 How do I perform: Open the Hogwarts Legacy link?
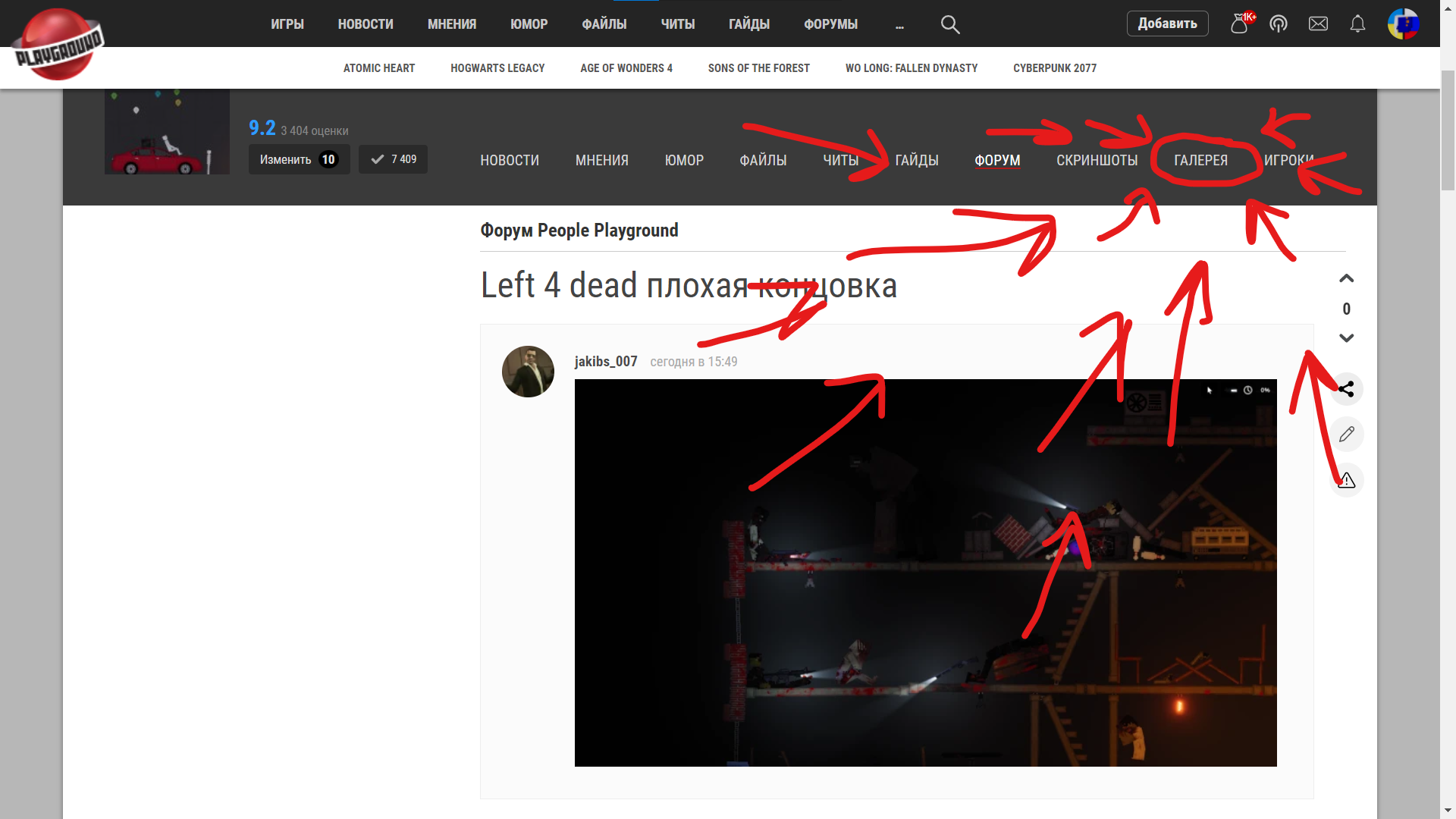[497, 68]
